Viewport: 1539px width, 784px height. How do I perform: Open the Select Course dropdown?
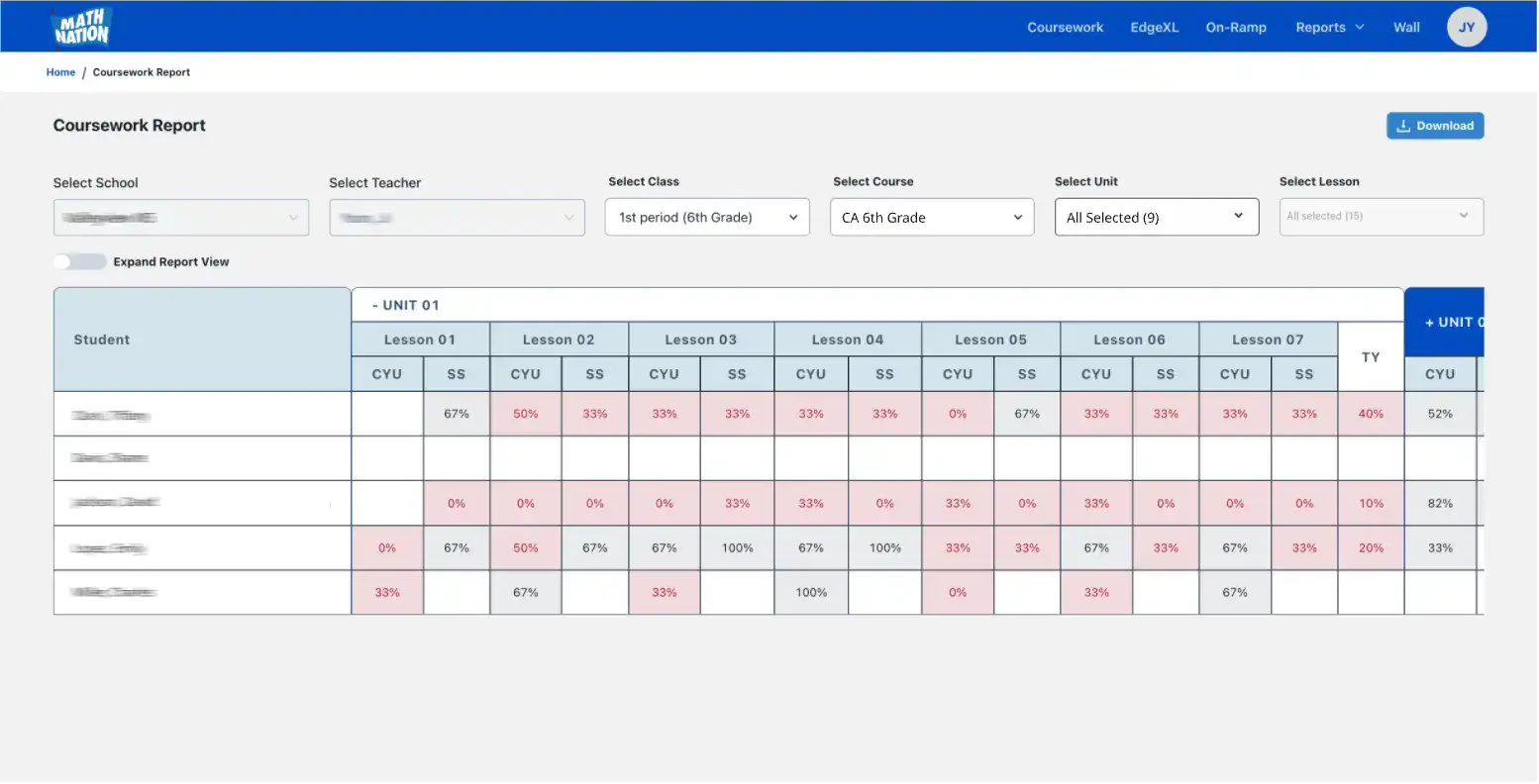tap(931, 218)
